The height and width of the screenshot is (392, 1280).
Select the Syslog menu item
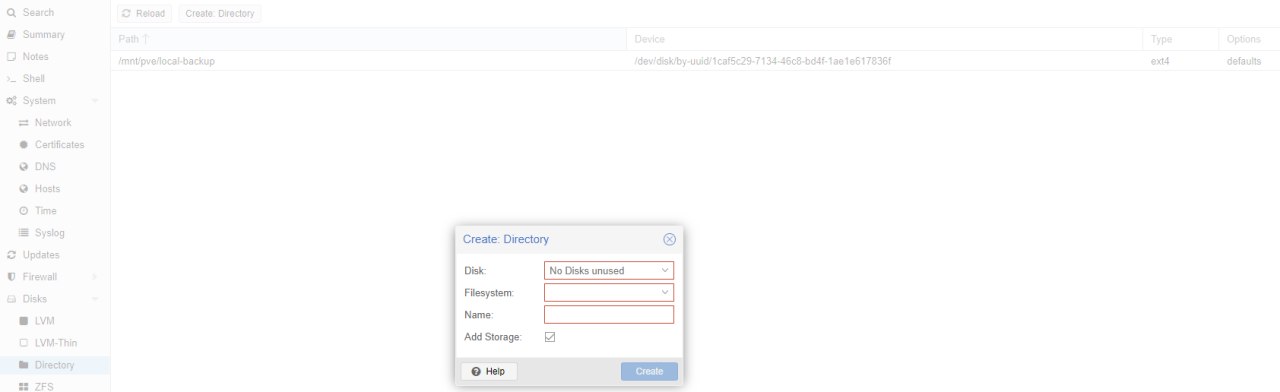55,233
